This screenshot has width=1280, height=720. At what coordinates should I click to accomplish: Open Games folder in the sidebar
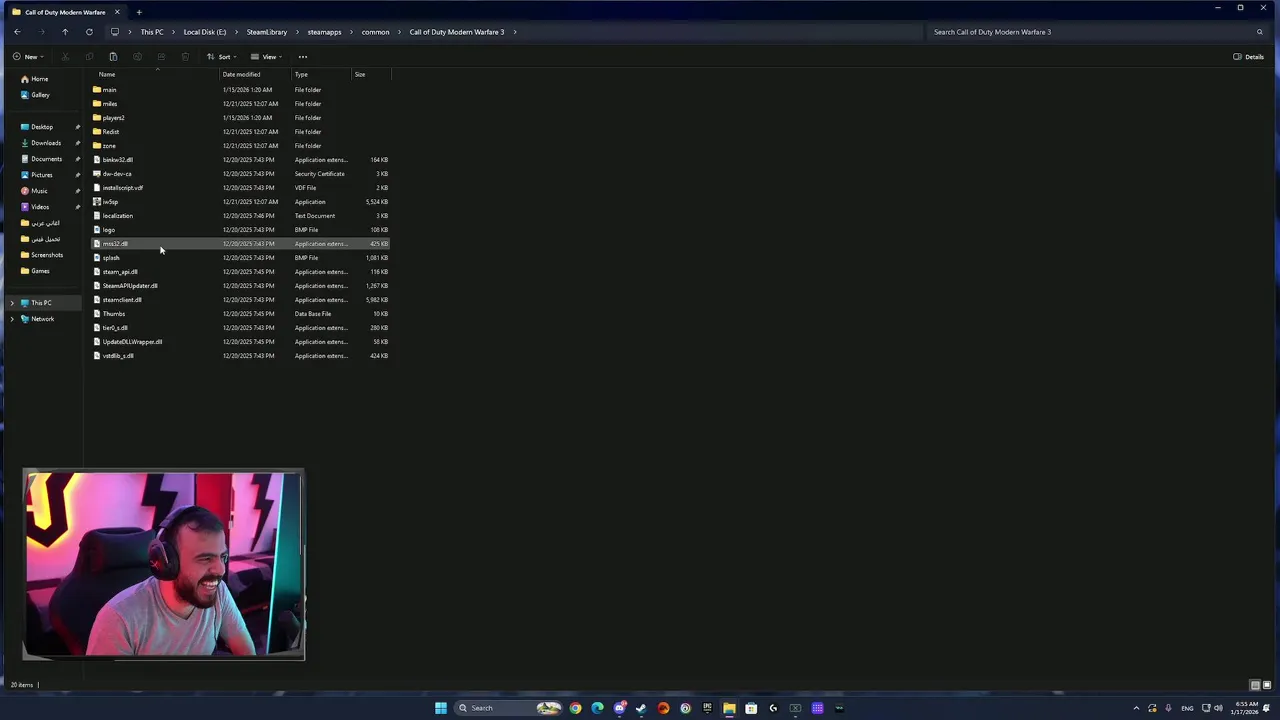[x=35, y=271]
